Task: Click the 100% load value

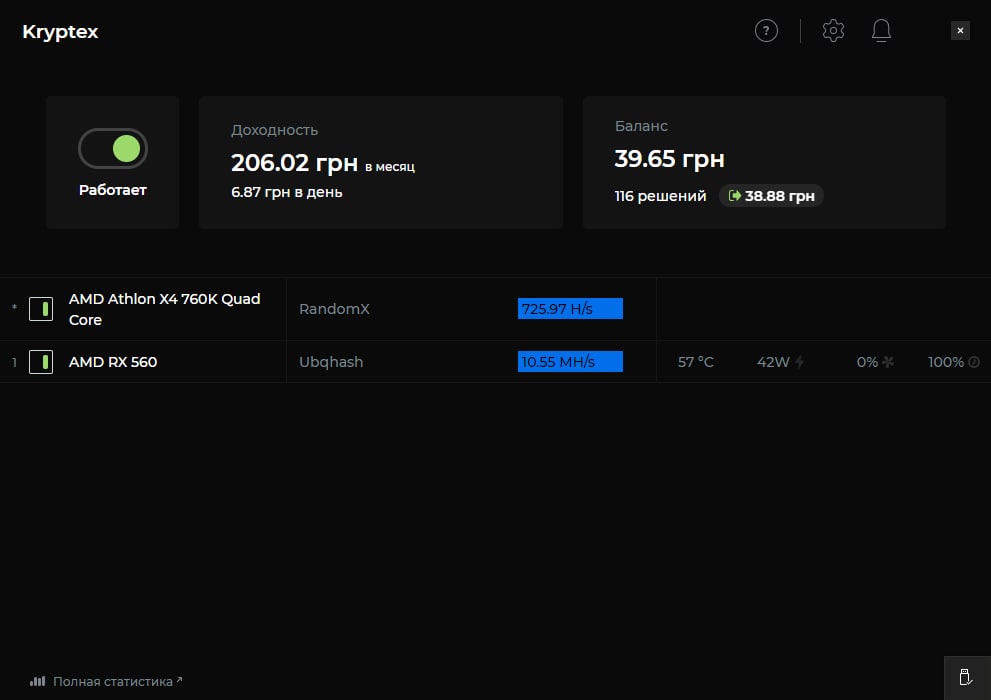Action: tap(945, 362)
